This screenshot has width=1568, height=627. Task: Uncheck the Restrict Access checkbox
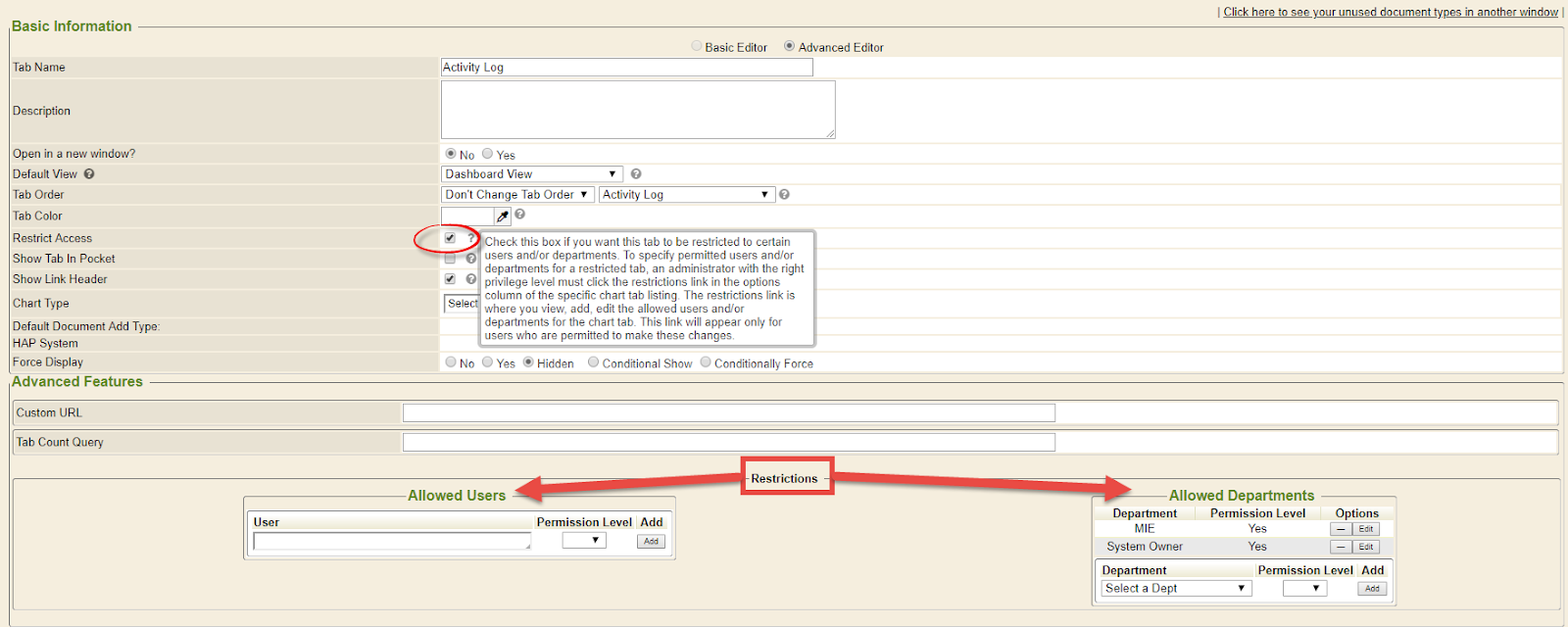(450, 238)
